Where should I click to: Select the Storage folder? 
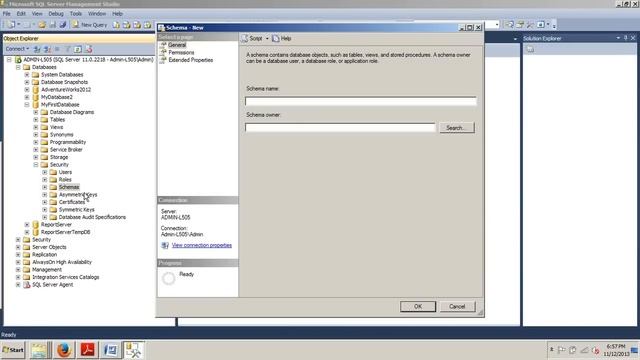click(x=59, y=157)
